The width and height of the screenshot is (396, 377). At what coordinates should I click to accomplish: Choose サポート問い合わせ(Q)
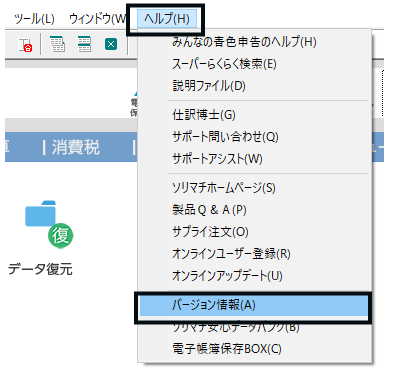(255, 137)
